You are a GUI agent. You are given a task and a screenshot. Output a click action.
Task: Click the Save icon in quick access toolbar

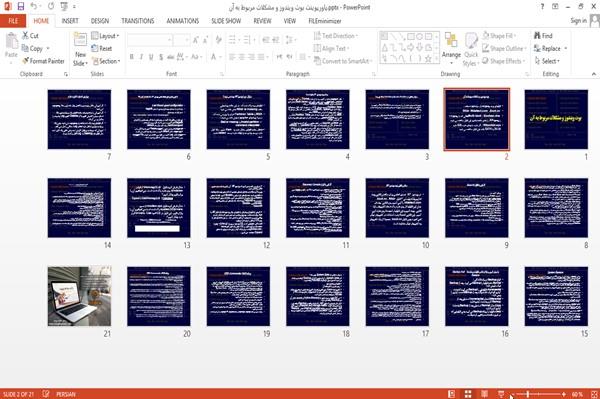pyautogui.click(x=21, y=6)
